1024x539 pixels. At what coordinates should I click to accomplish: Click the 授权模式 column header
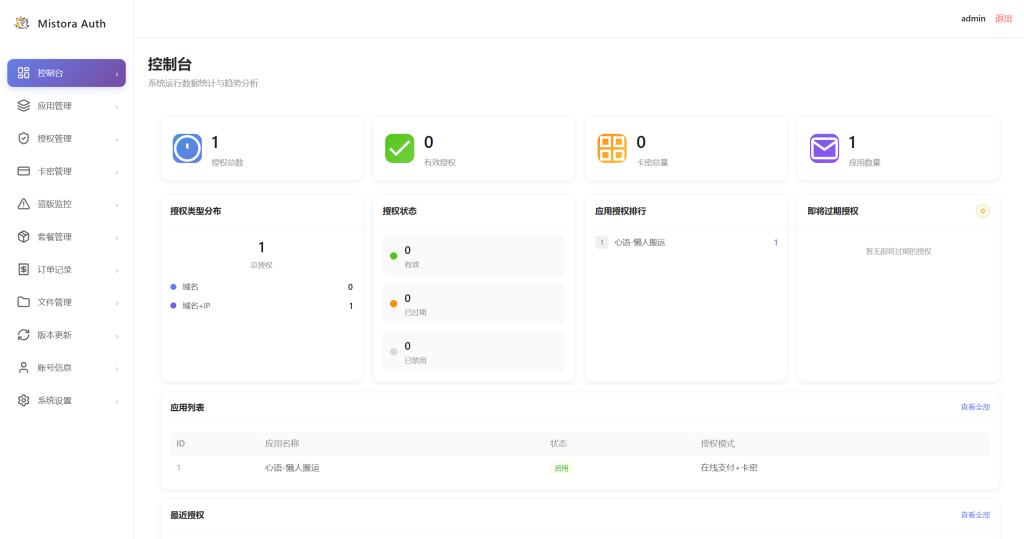pos(717,444)
